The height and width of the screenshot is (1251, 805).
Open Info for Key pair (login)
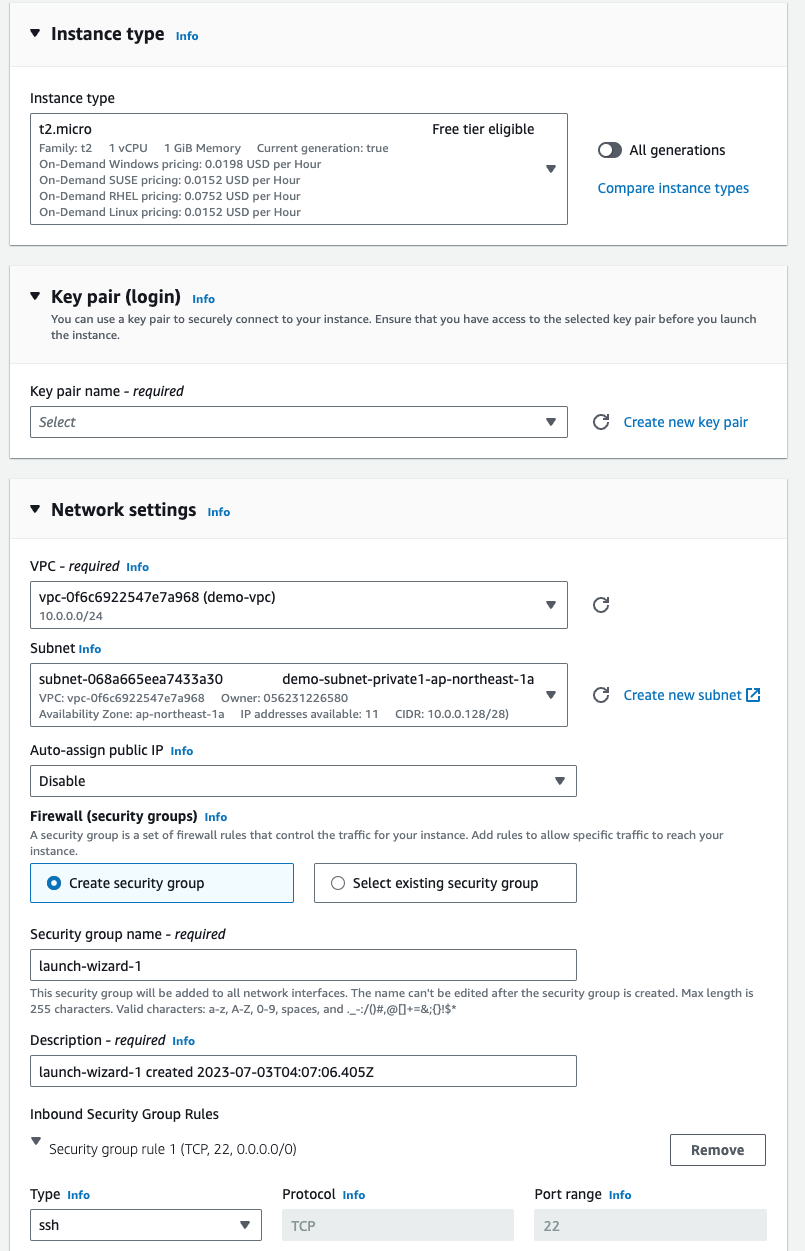203,299
